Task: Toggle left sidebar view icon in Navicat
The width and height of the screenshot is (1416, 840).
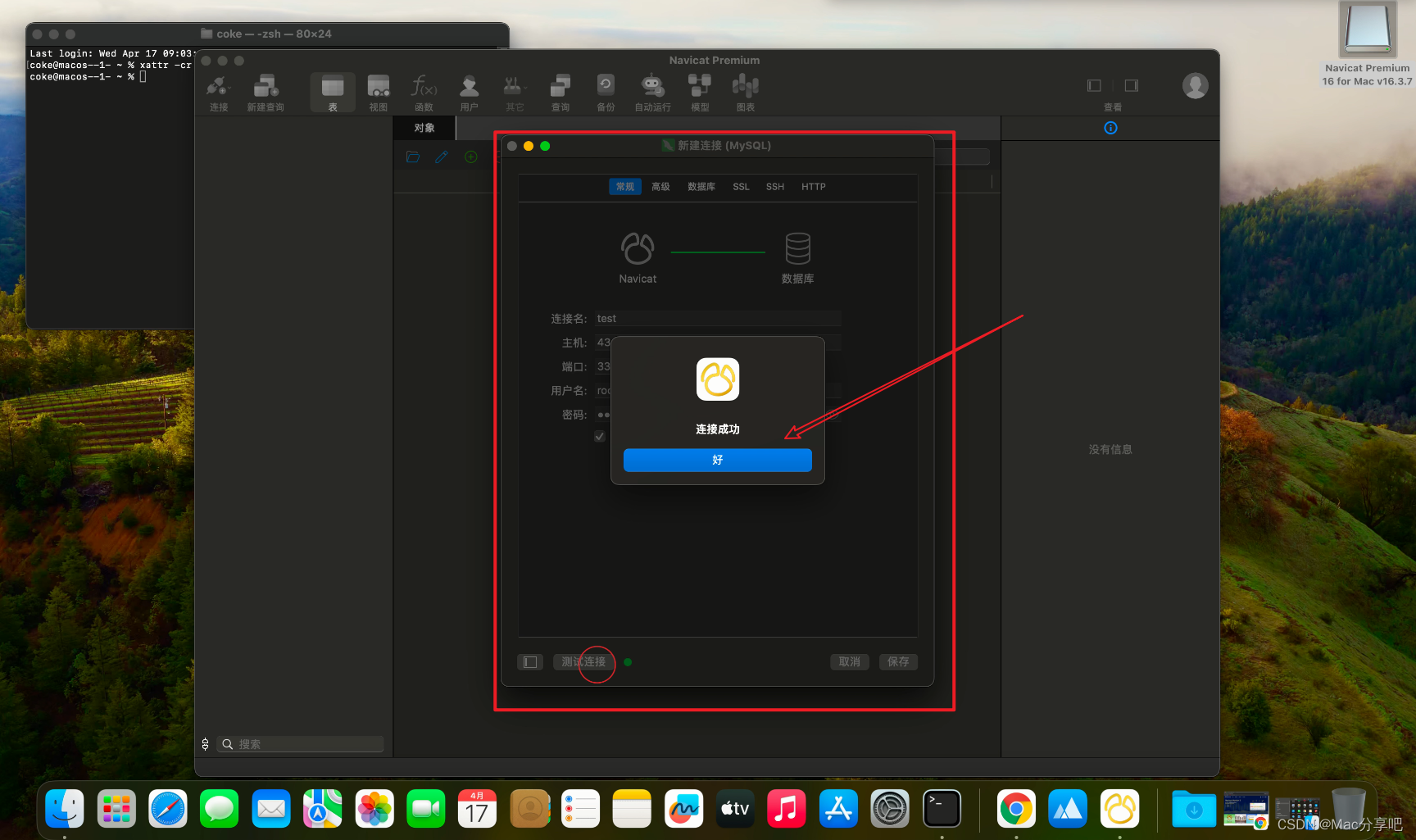Action: pyautogui.click(x=1094, y=85)
